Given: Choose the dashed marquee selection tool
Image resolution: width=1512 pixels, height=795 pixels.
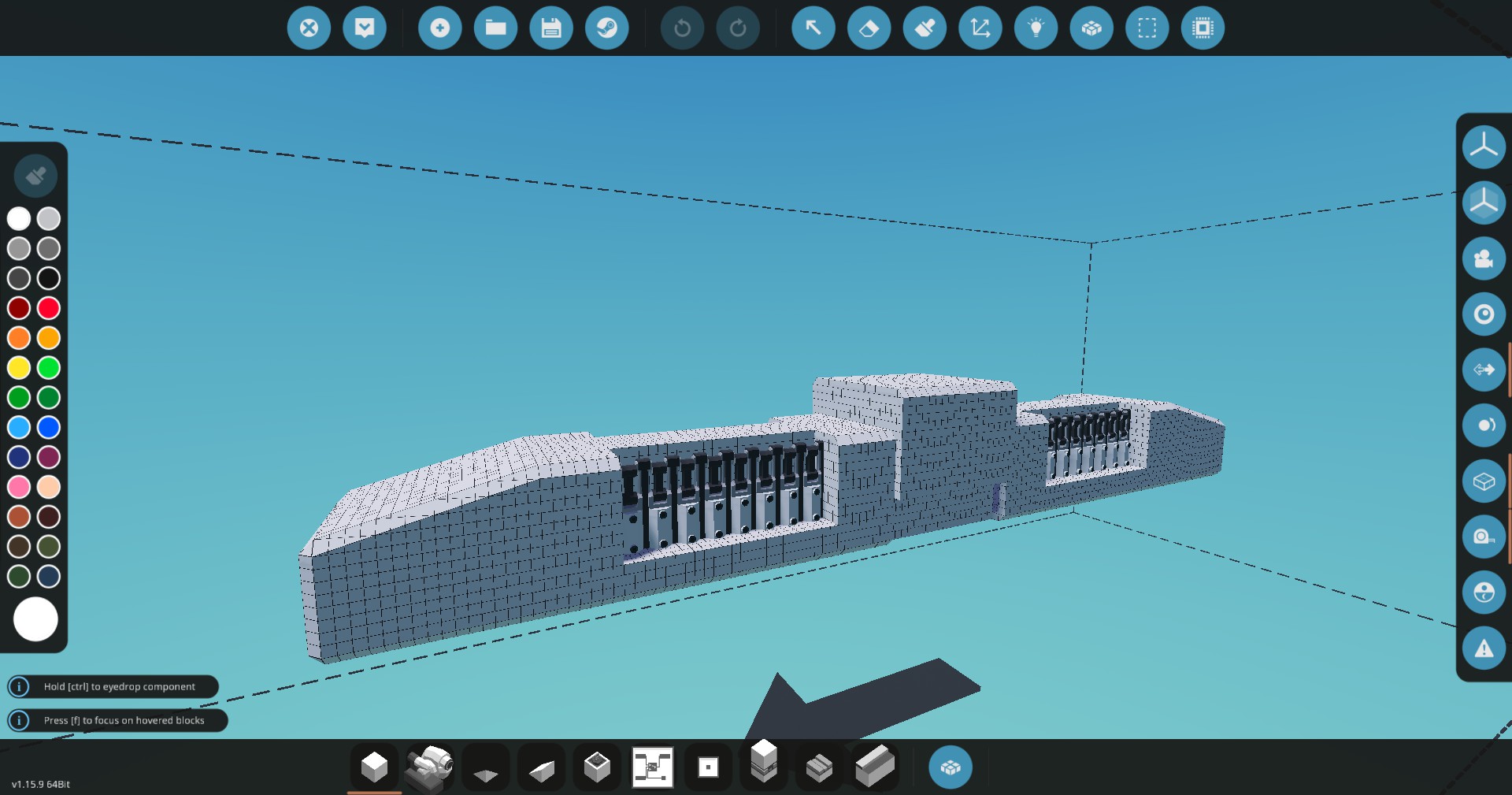Looking at the screenshot, I should (1147, 28).
